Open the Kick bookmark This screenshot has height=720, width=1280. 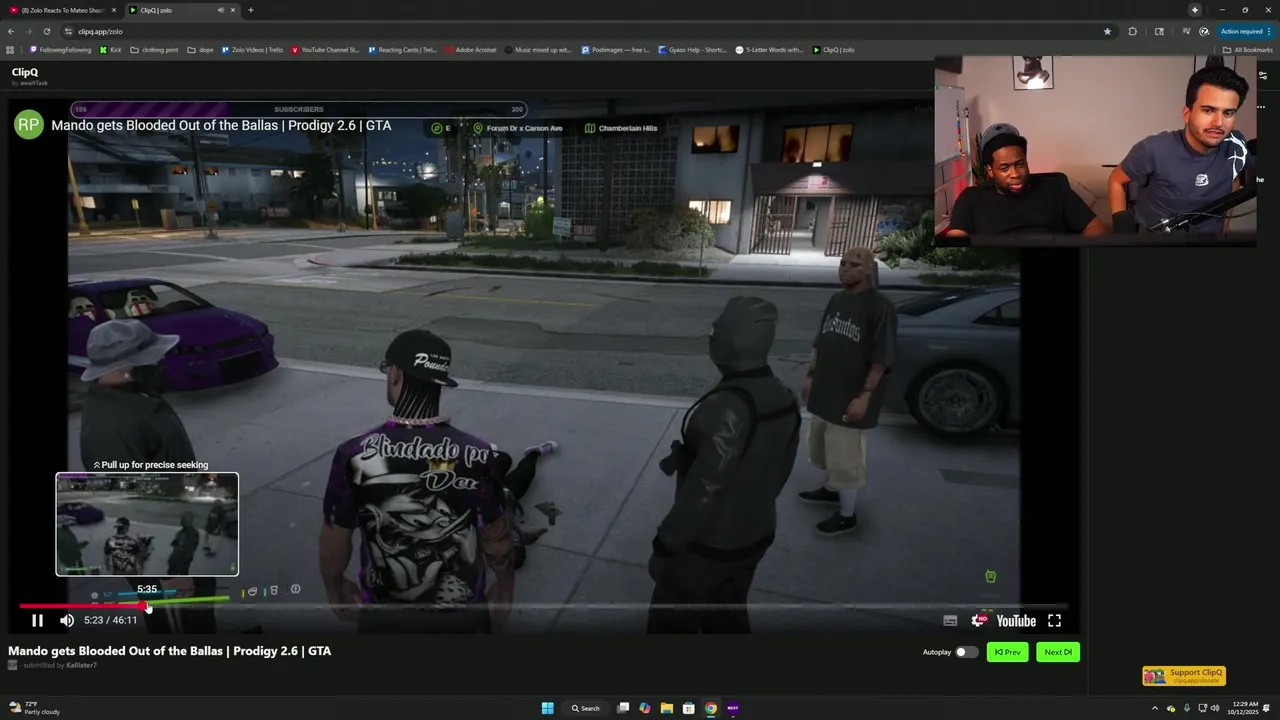tap(111, 50)
